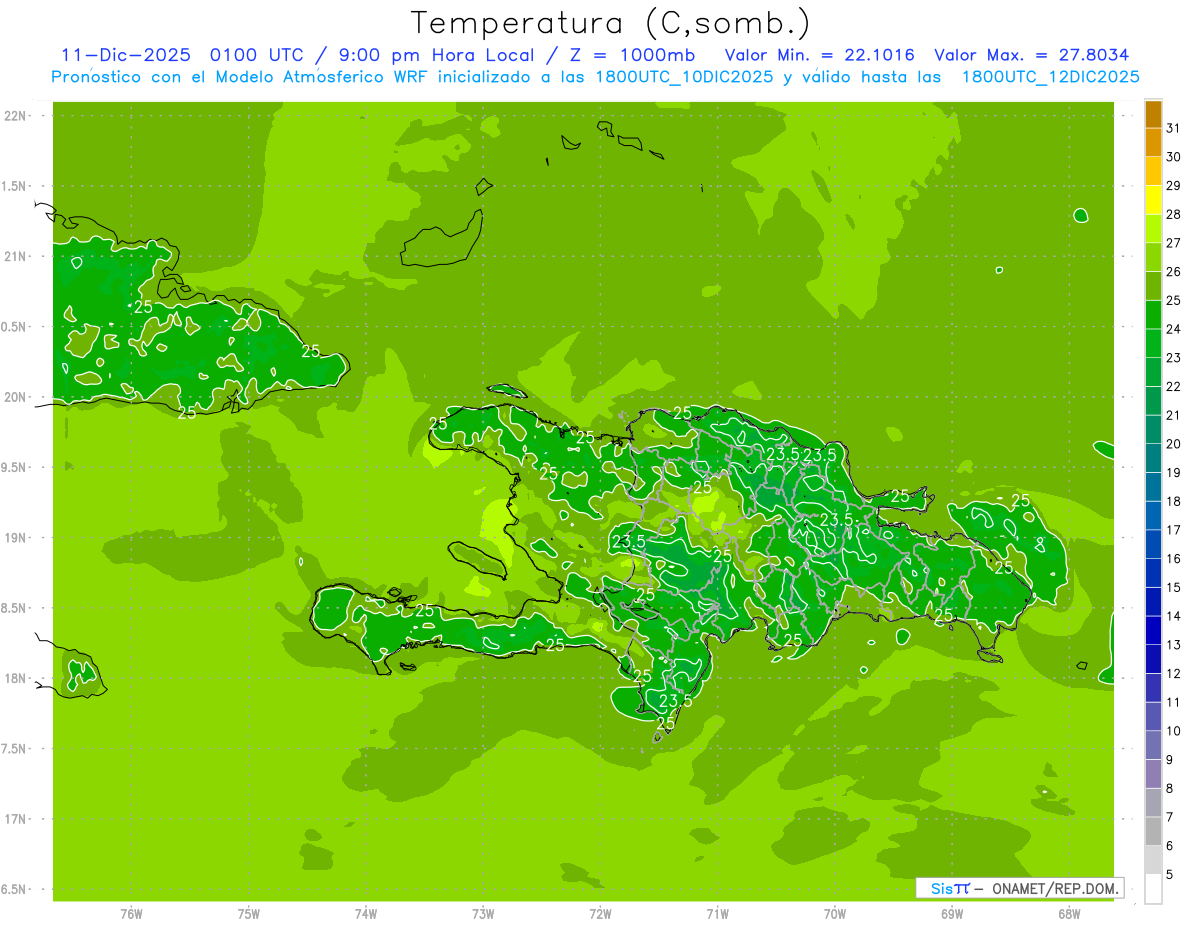Image resolution: width=1200 pixels, height=927 pixels.
Task: Click the '73W' longitude axis label
Action: click(483, 913)
